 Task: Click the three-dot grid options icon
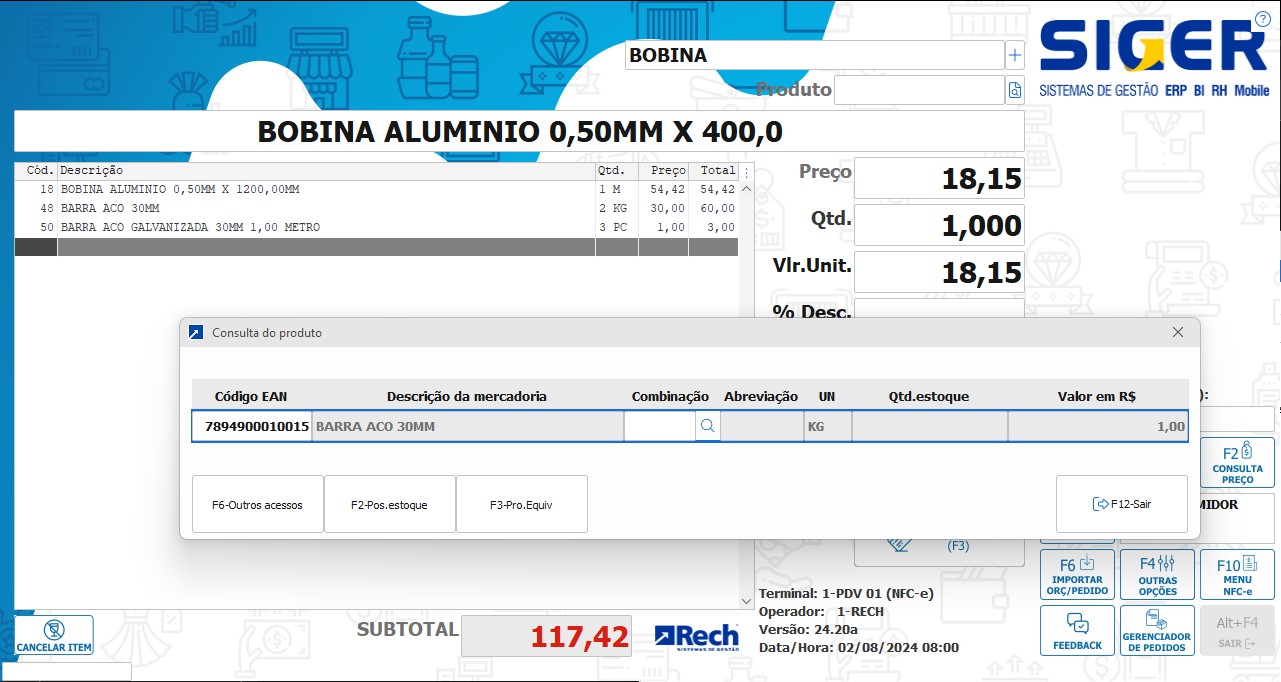(746, 171)
